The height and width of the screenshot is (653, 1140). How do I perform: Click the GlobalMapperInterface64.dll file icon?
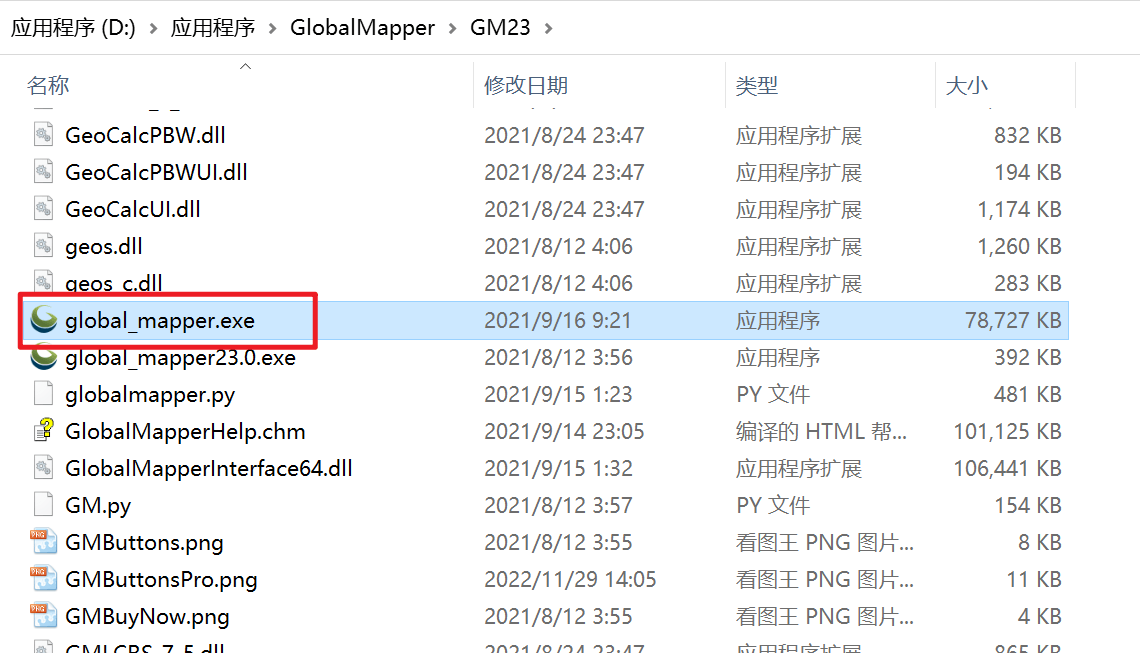click(x=44, y=468)
